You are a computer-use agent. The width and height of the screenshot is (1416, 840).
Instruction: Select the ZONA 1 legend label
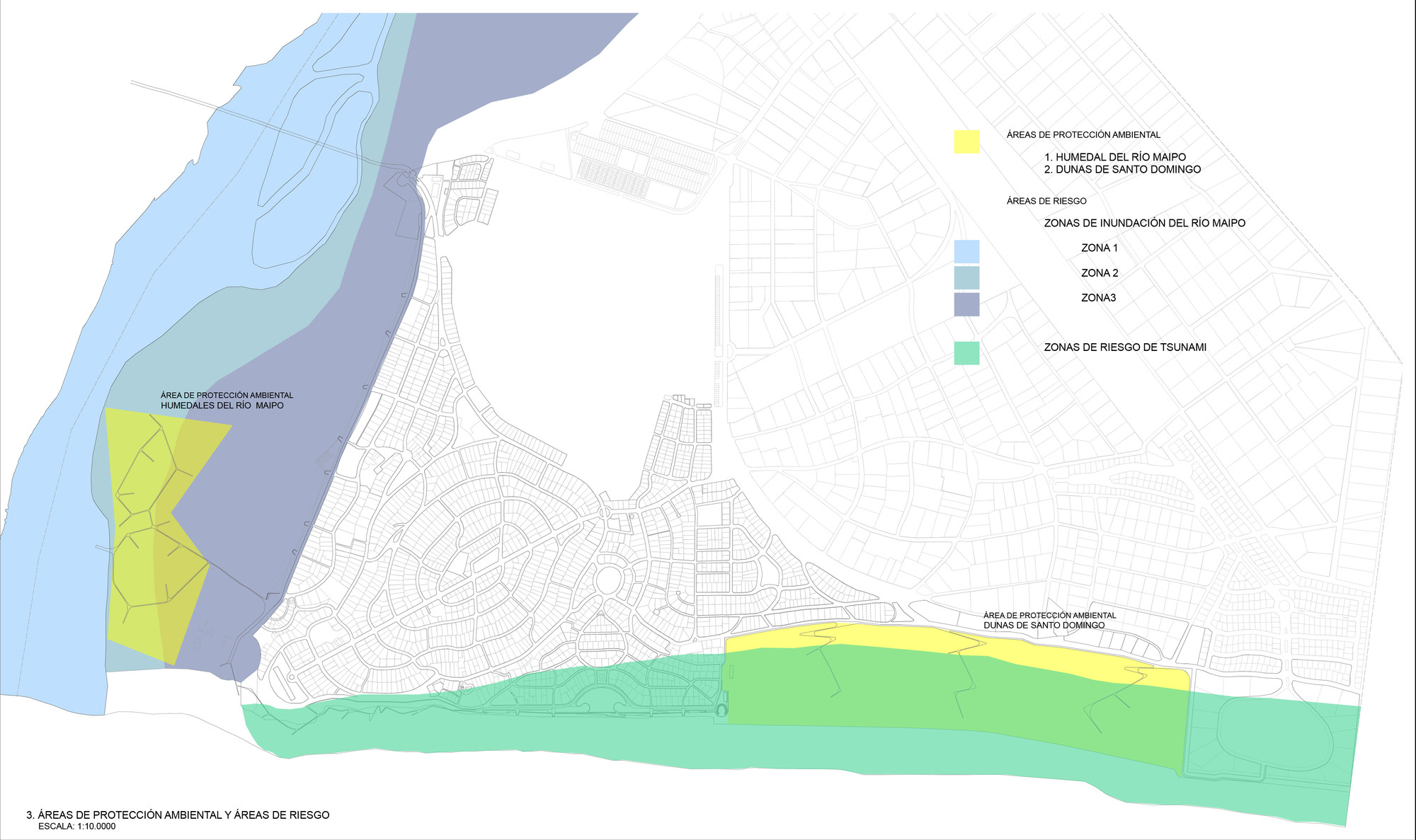click(x=1100, y=248)
